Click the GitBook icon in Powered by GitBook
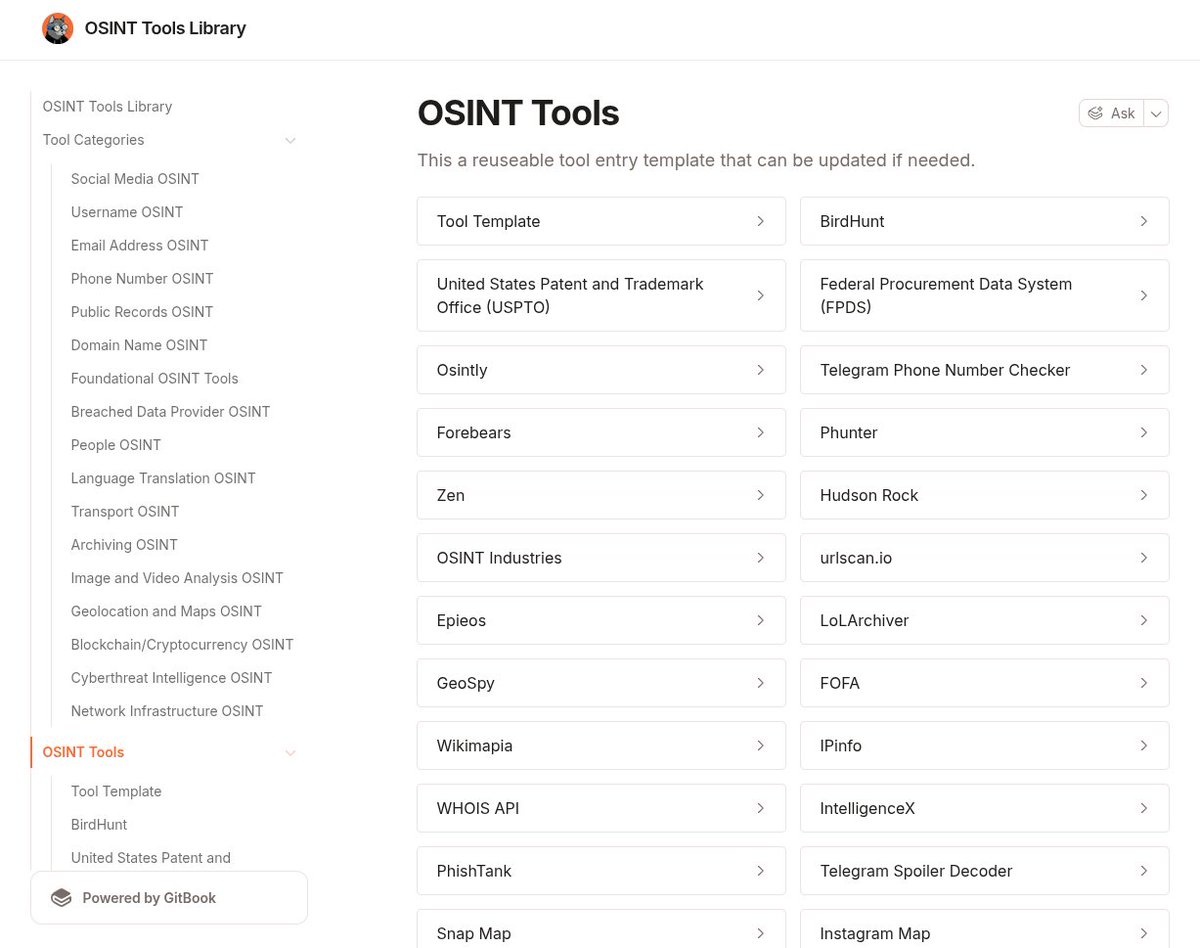This screenshot has width=1200, height=948. pyautogui.click(x=62, y=898)
